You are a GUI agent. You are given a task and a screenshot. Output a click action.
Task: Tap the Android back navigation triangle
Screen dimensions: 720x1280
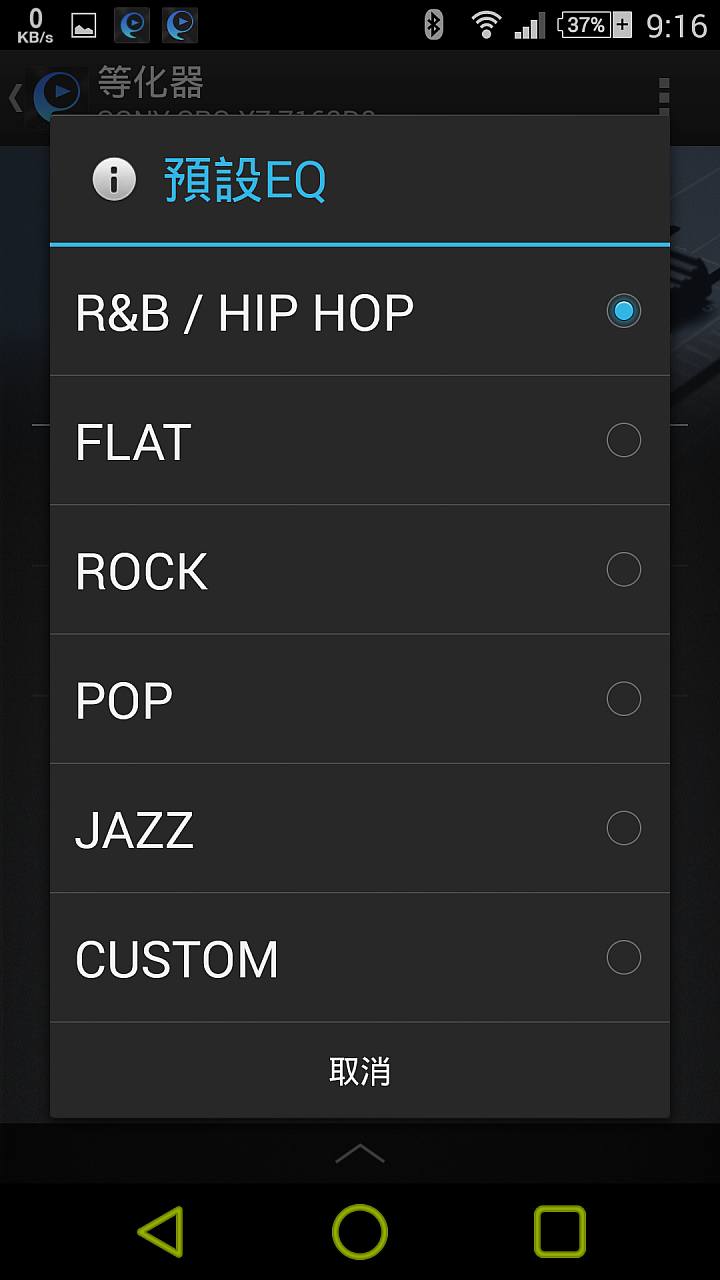160,1231
